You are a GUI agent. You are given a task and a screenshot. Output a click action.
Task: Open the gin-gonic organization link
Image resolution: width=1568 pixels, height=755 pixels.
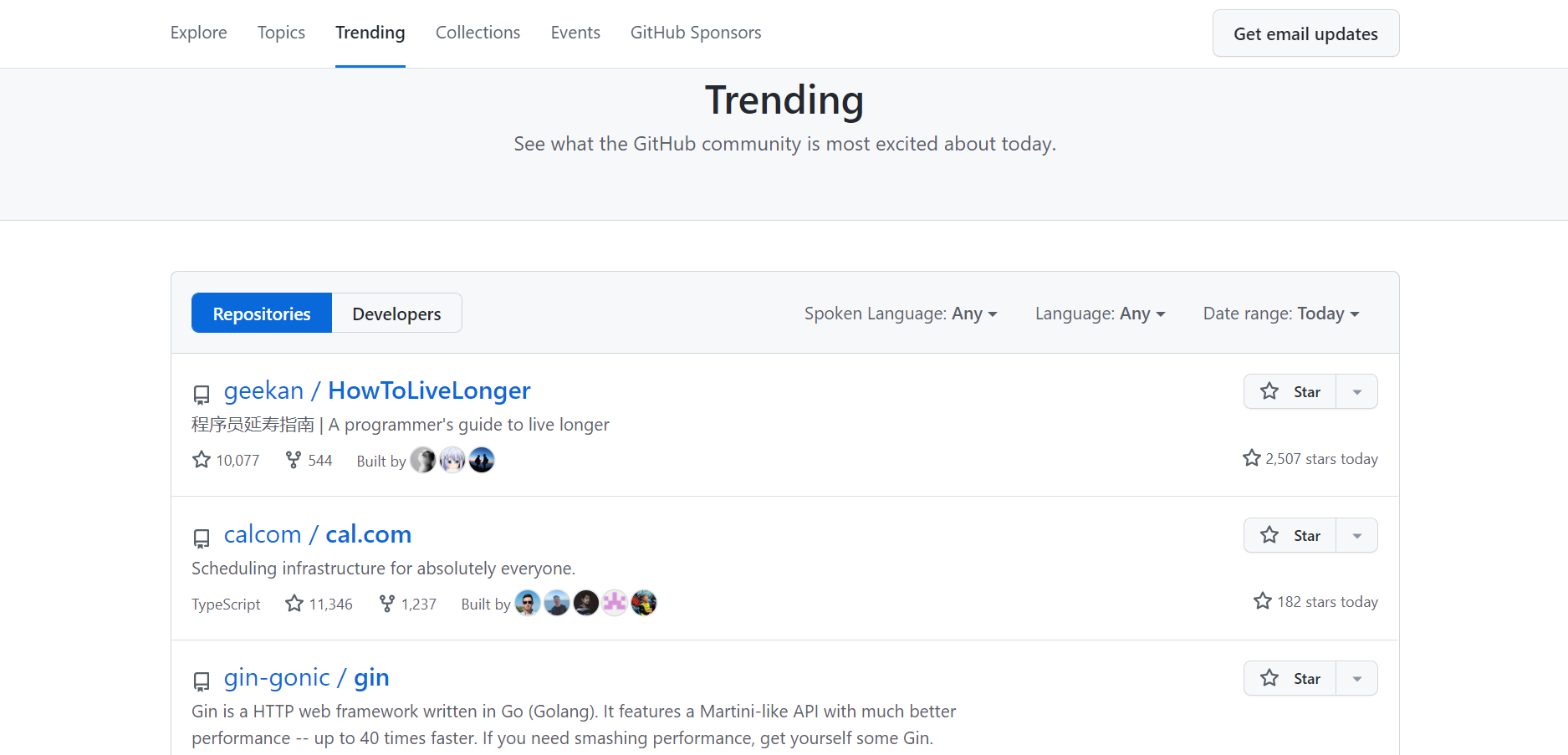coord(277,677)
